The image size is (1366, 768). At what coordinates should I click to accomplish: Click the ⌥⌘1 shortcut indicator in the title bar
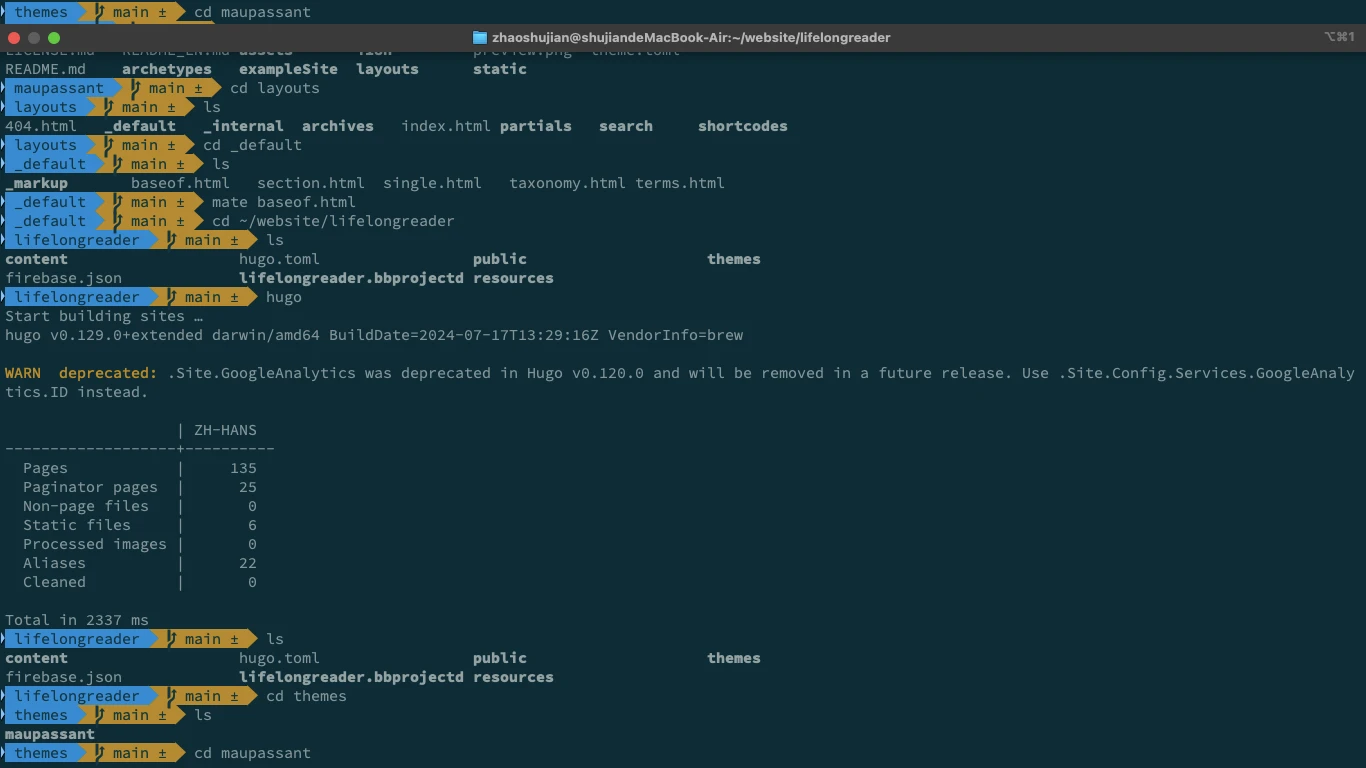[x=1339, y=37]
